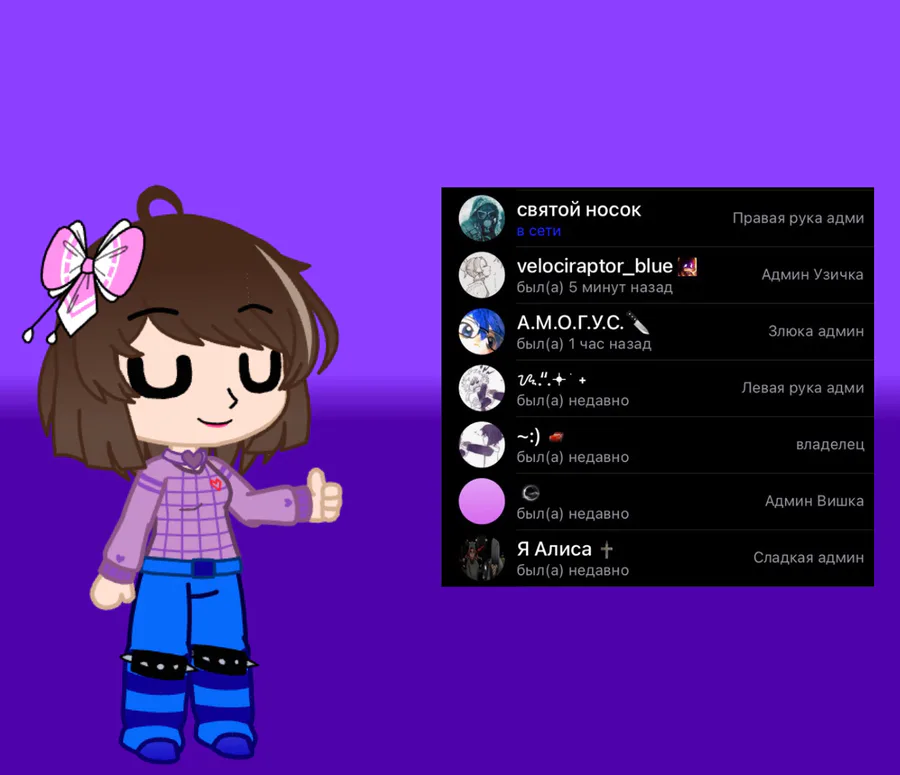Click red emoji next to ~:)

coord(556,437)
